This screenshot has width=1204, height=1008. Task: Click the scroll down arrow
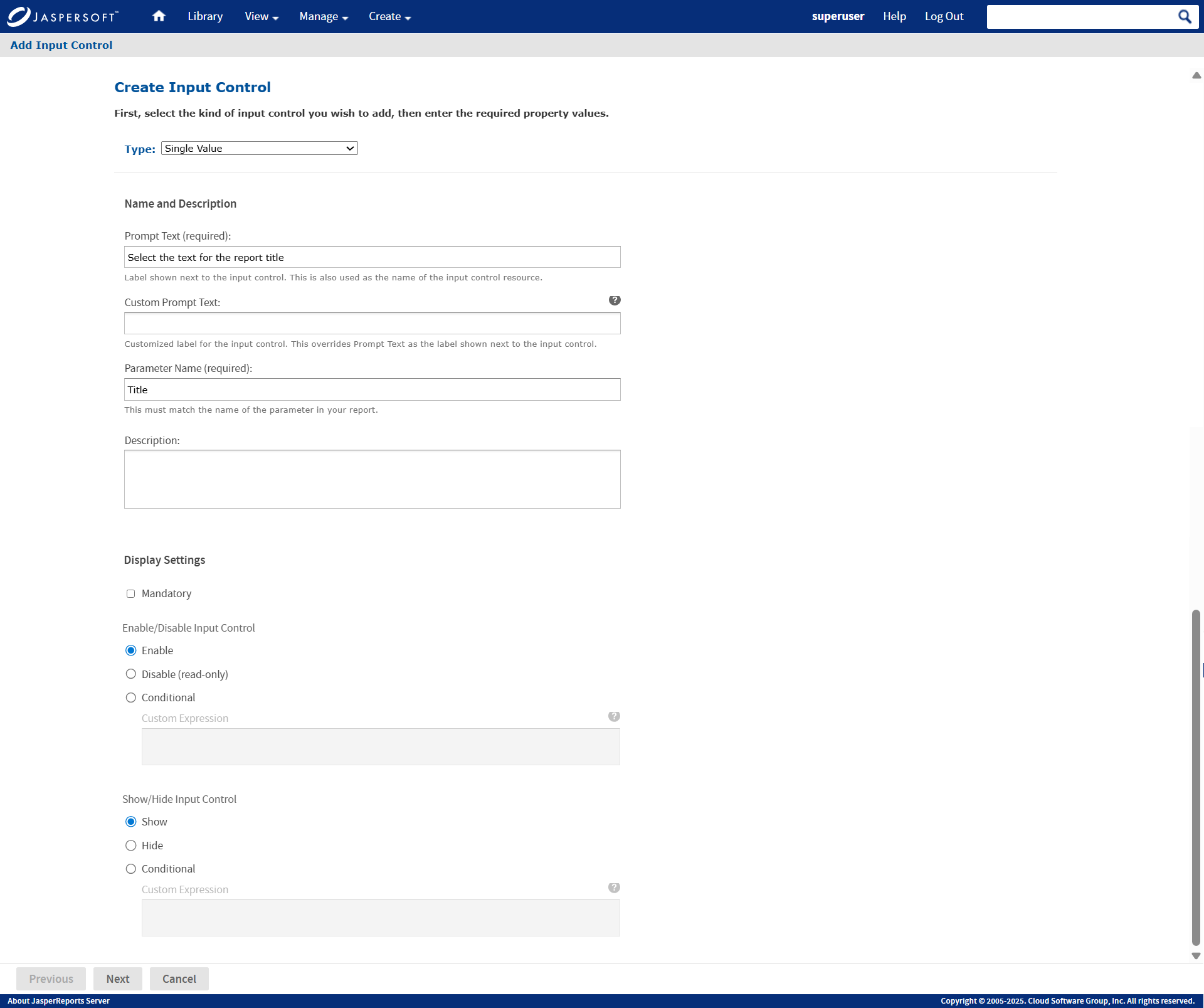[x=1196, y=956]
